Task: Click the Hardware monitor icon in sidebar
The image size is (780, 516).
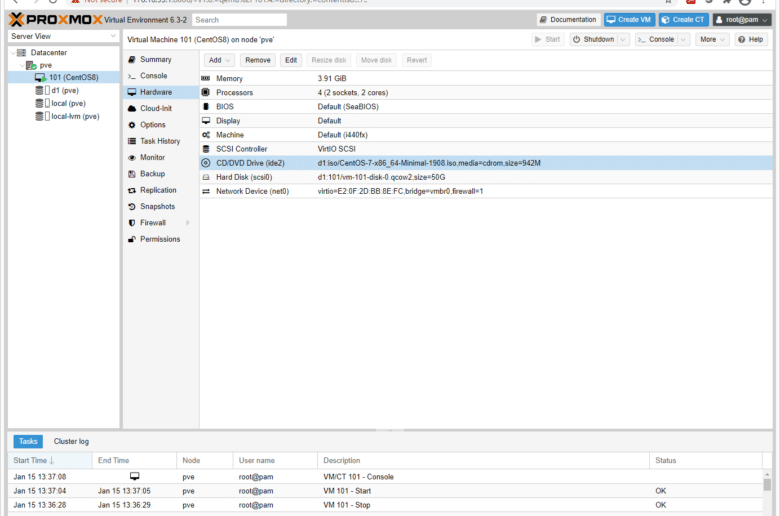Action: coord(132,92)
